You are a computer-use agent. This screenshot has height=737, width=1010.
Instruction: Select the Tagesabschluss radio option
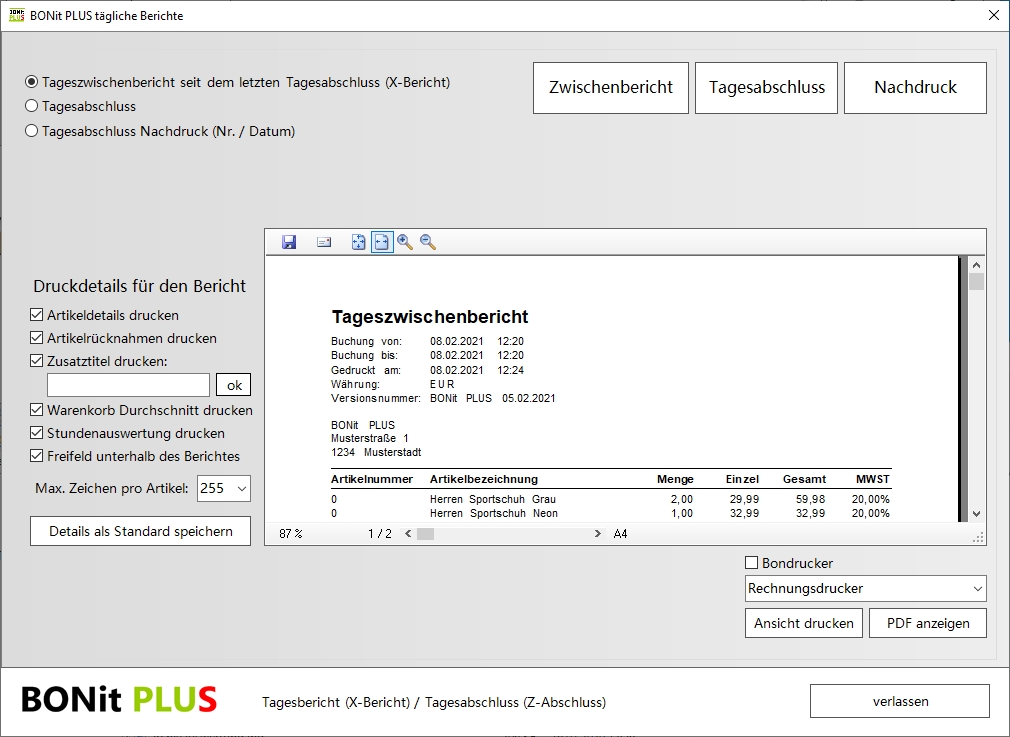(x=81, y=106)
